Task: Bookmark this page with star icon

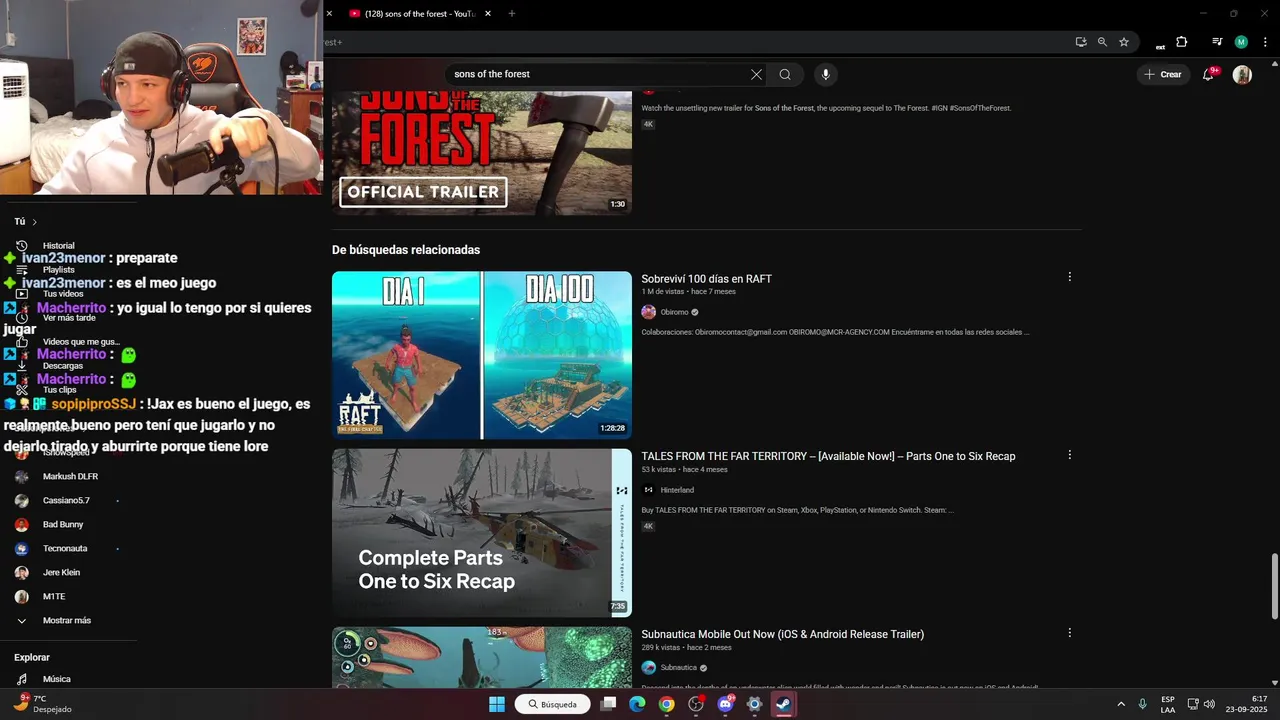Action: (x=1124, y=42)
